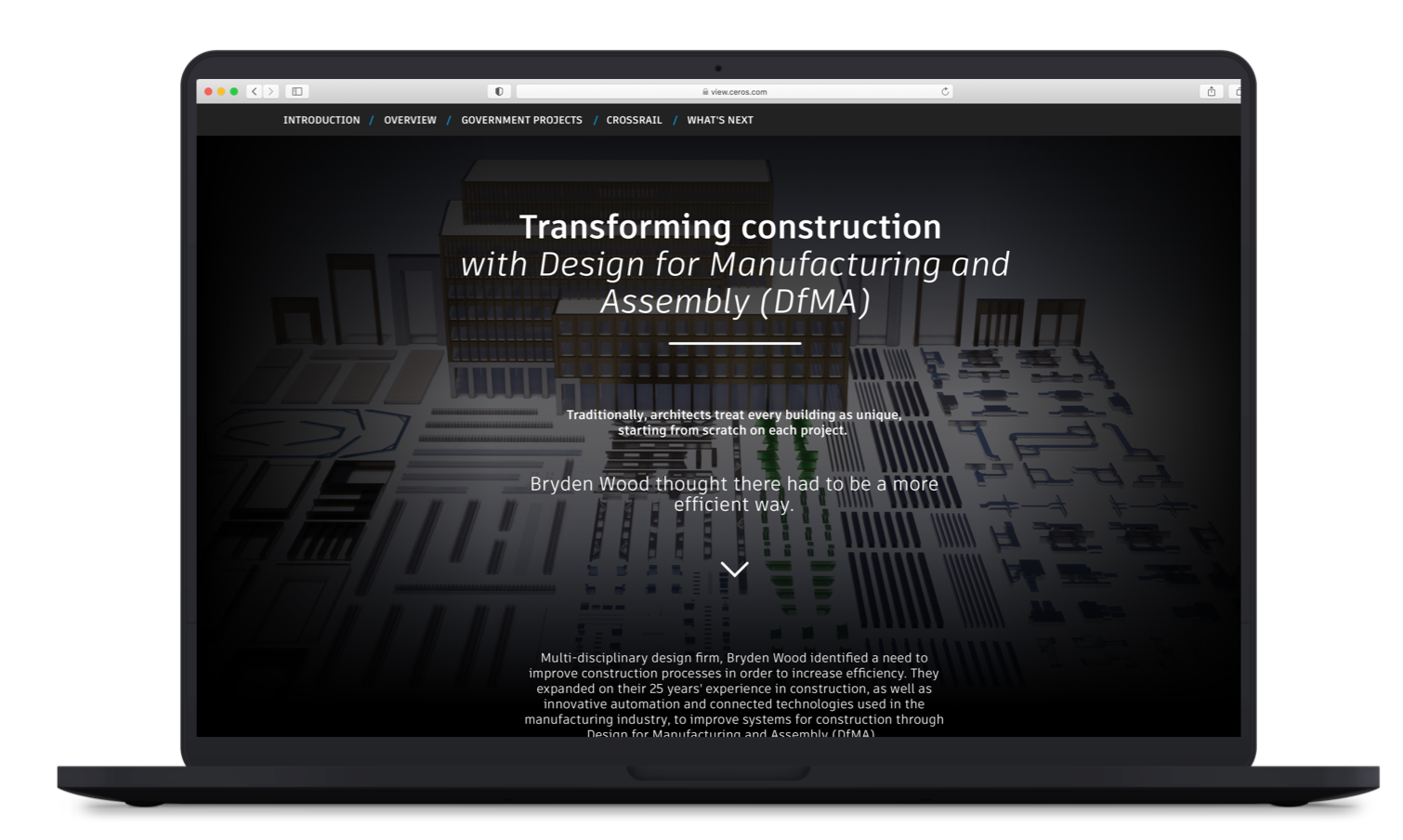
Task: Open the privacy report shield icon
Action: 499,91
